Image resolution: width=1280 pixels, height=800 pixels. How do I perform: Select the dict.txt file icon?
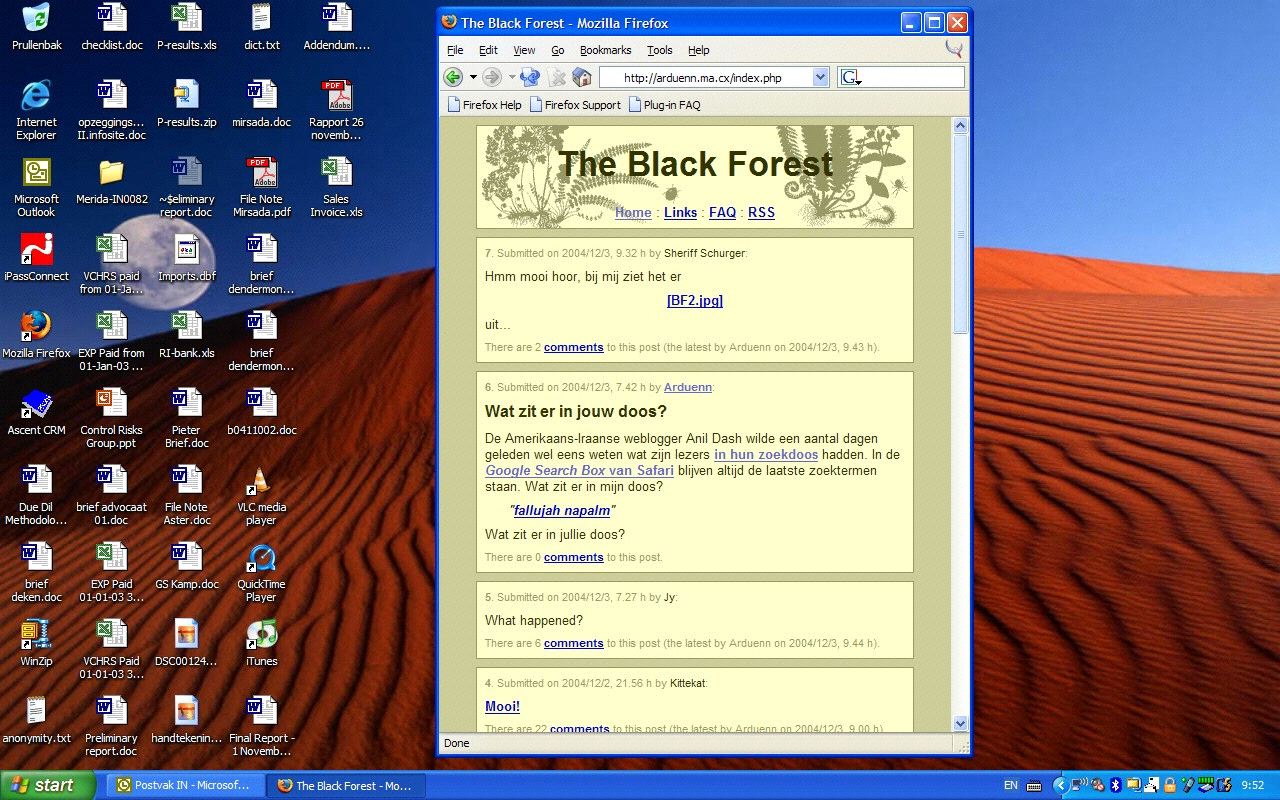tap(261, 27)
